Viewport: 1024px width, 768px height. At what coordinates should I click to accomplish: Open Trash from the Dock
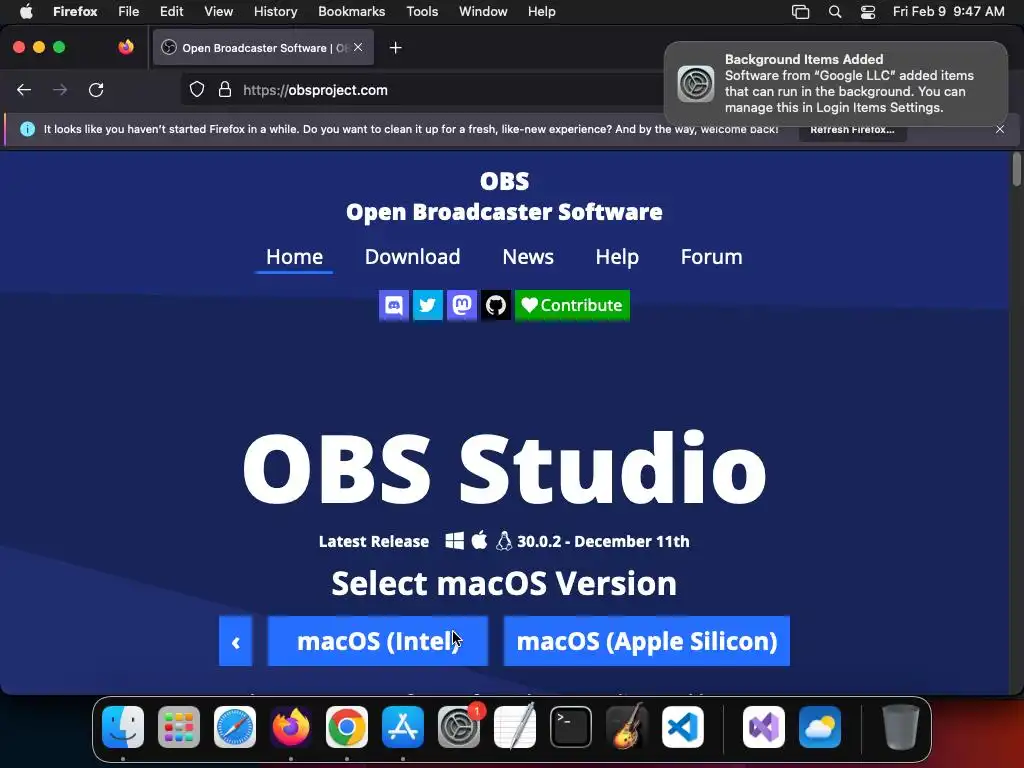(901, 727)
